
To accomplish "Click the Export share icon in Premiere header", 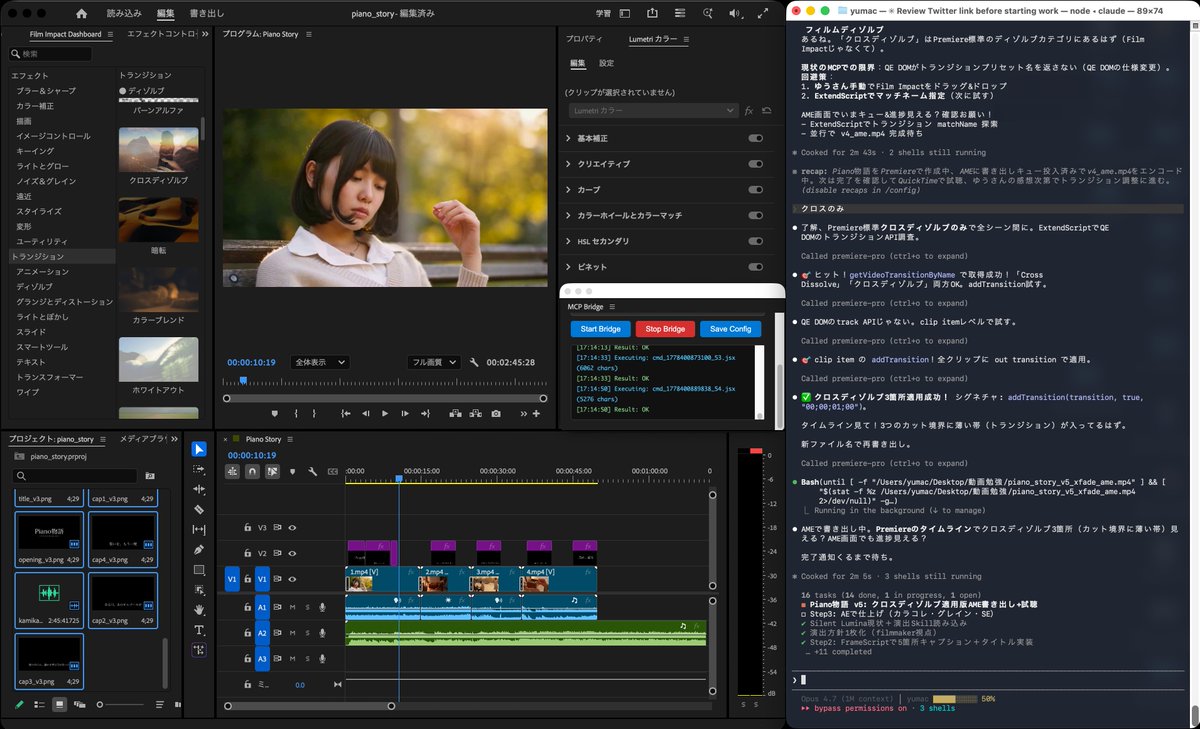I will pyautogui.click(x=652, y=14).
